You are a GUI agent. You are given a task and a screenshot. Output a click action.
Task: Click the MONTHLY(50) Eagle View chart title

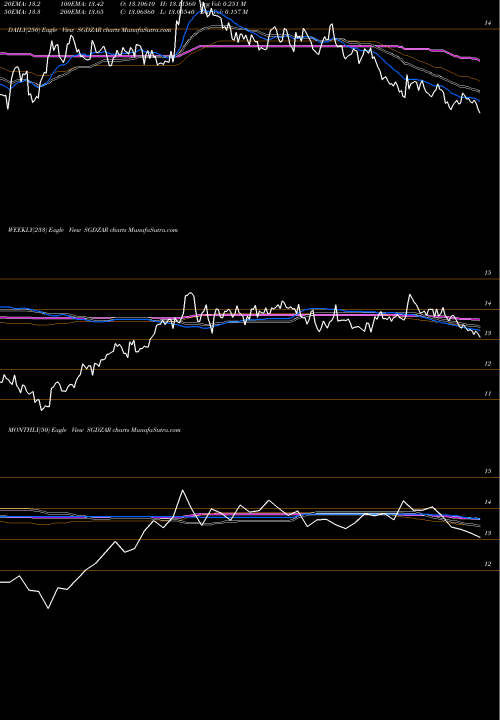[94, 430]
